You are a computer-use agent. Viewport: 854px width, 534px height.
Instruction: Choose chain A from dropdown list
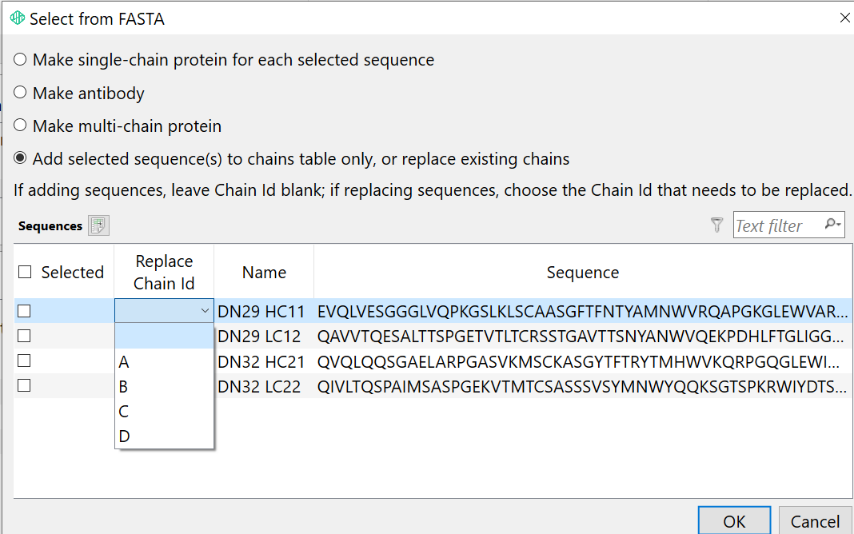163,362
